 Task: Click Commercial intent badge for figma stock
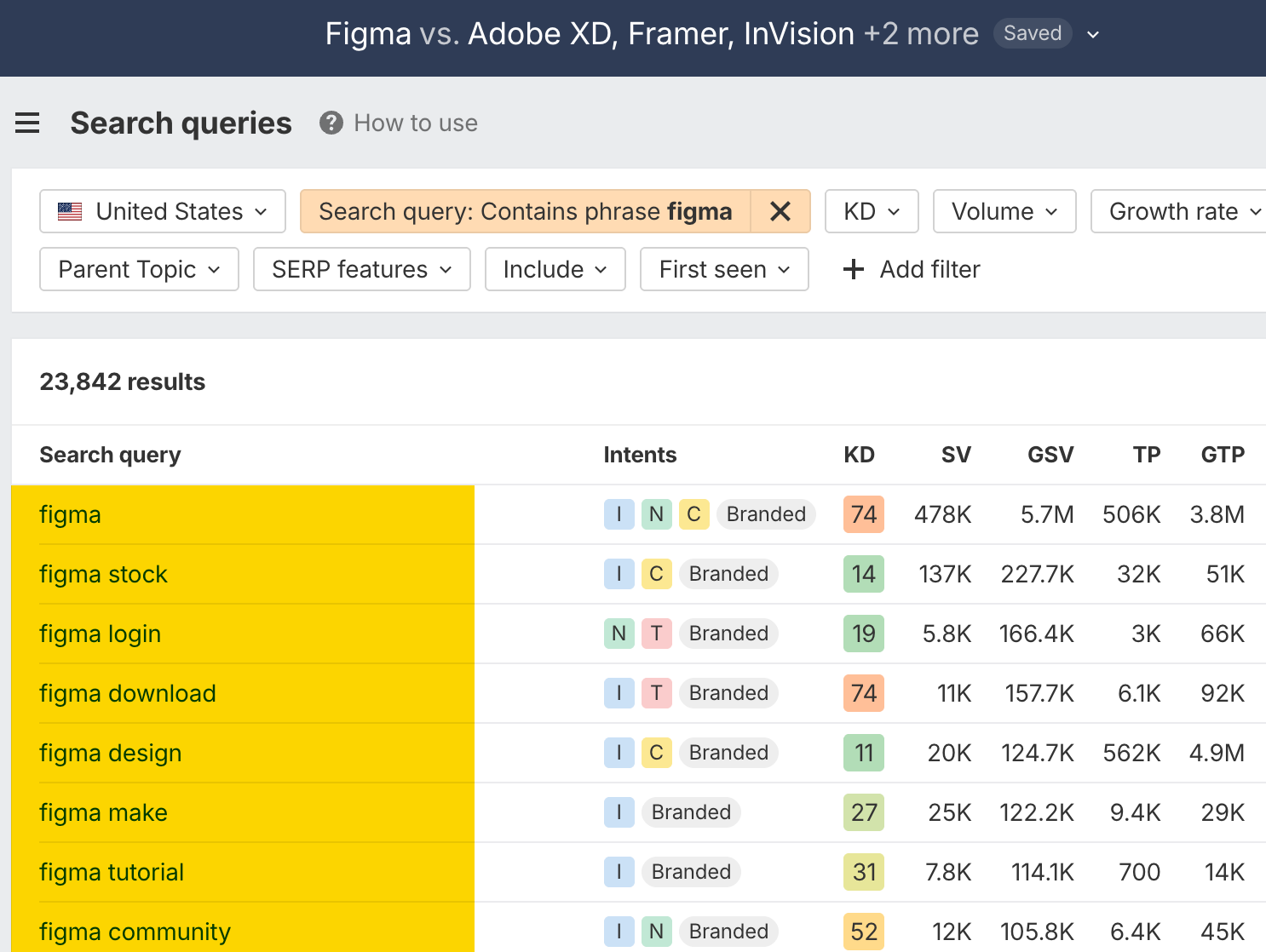tap(656, 574)
